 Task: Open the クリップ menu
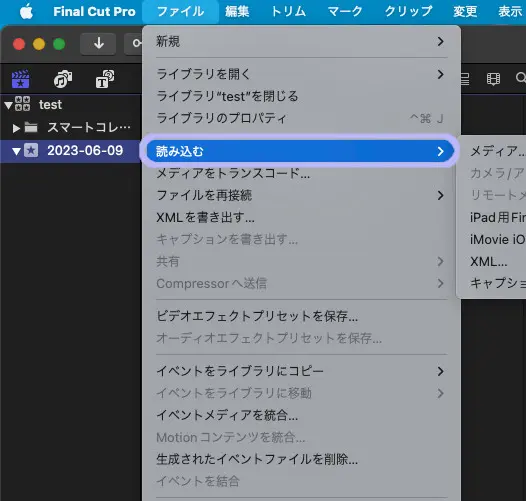tap(408, 11)
